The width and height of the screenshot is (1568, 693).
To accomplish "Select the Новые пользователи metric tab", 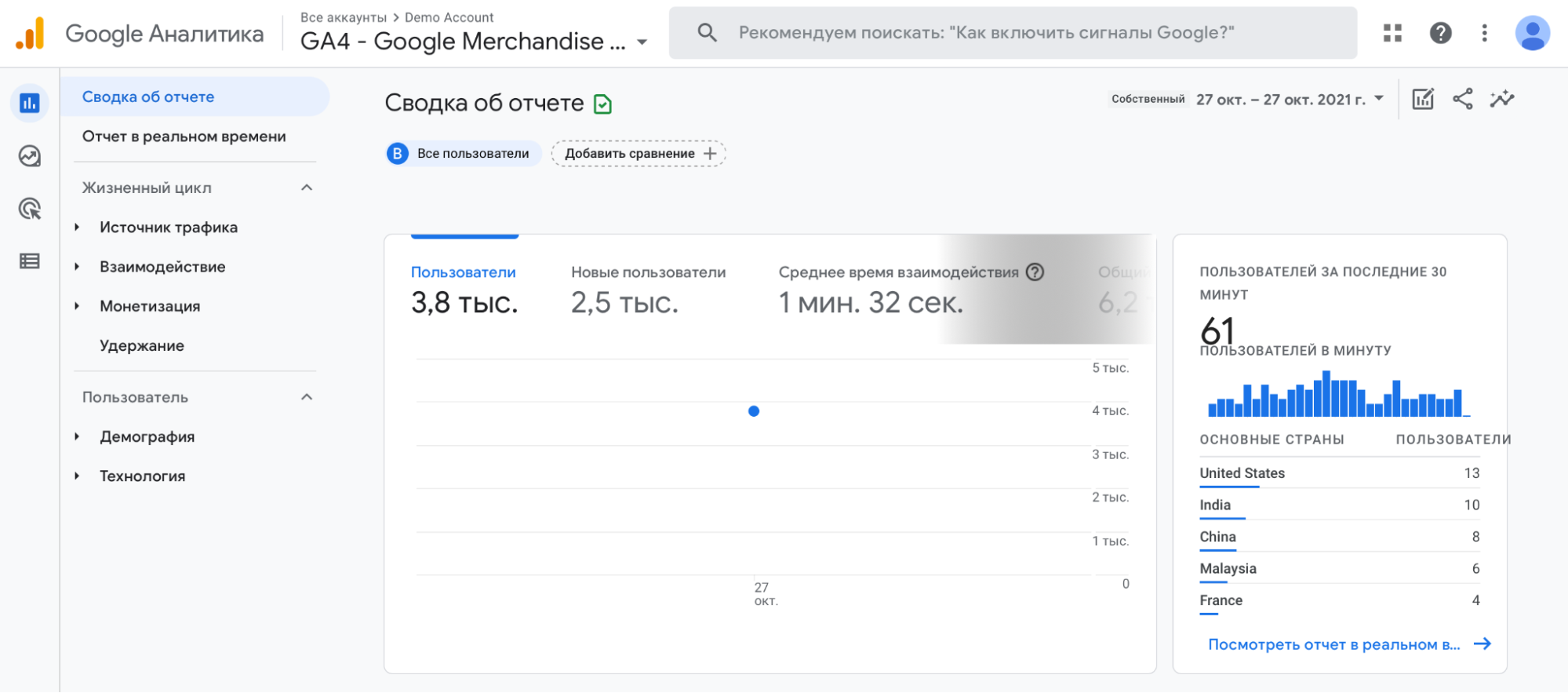I will coord(648,290).
